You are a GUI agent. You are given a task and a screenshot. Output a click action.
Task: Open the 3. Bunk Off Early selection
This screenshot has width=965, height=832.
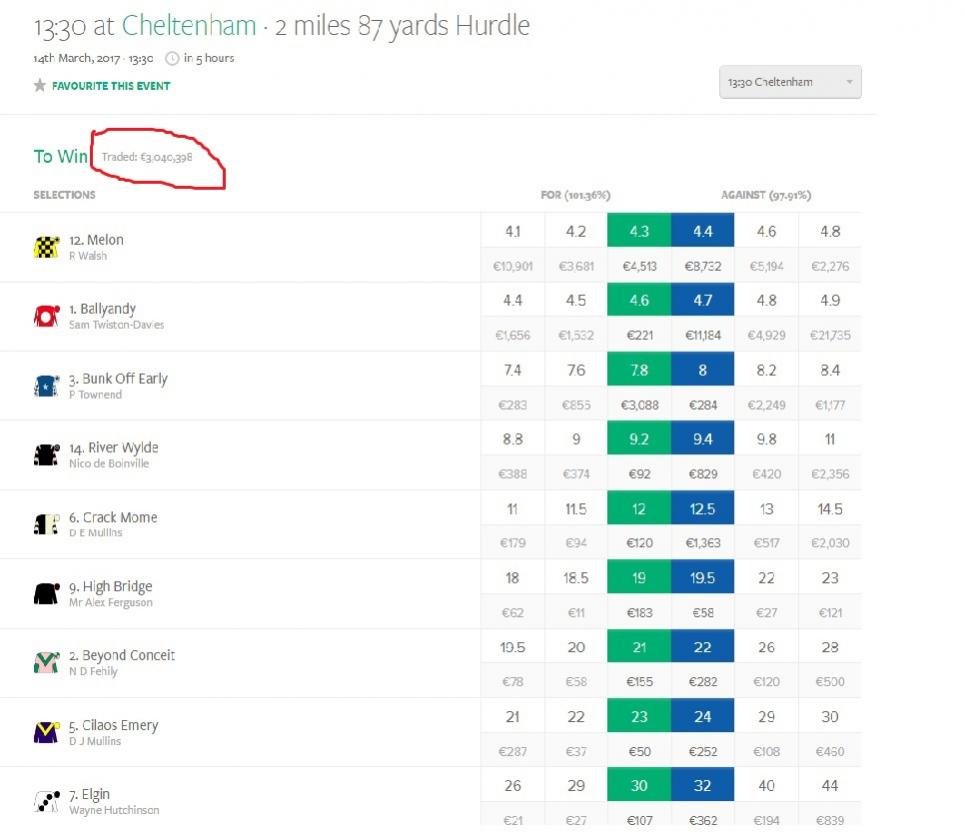coord(118,378)
